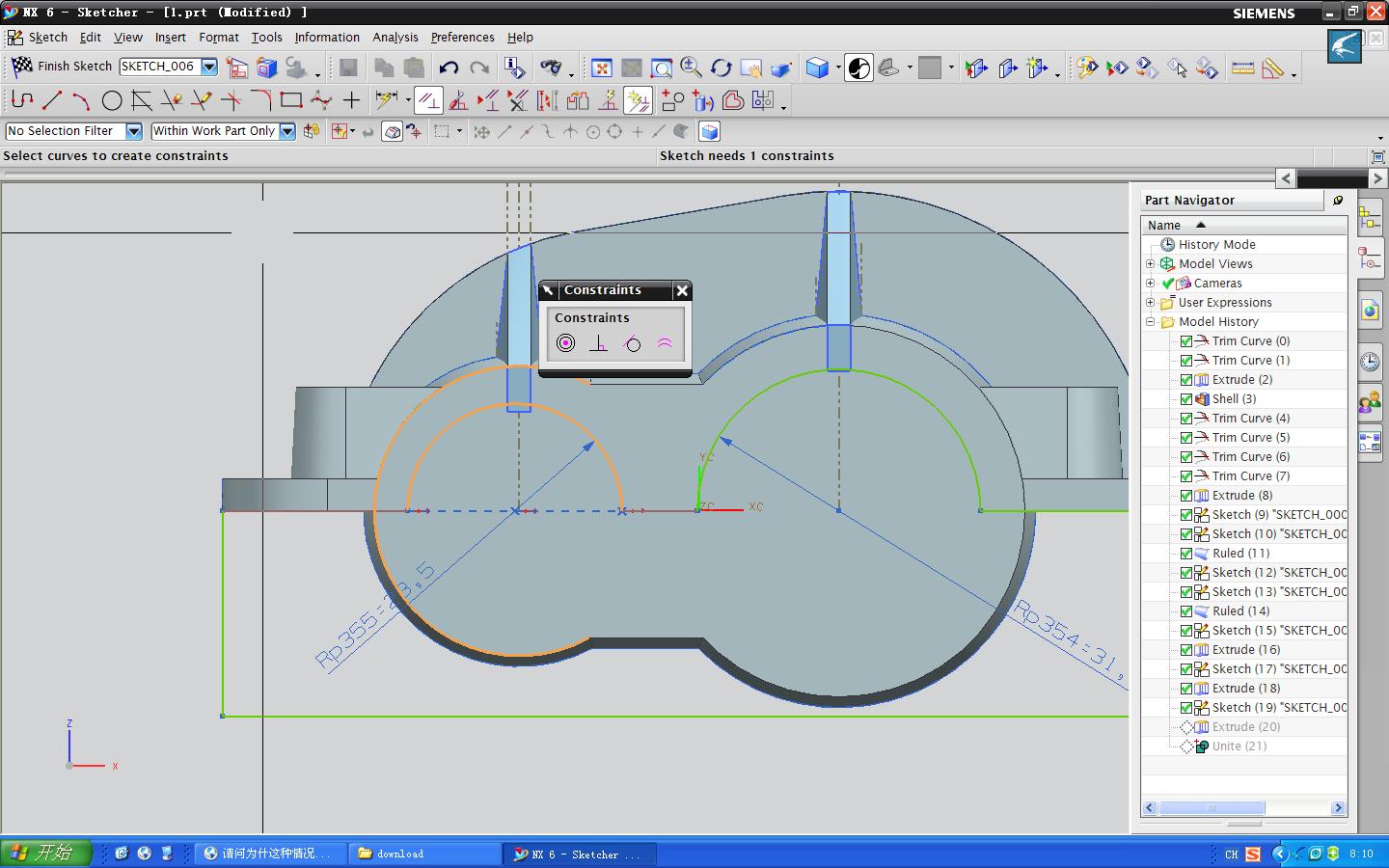Click the Perpendicular constraint icon in Constraints dialog
Image resolution: width=1389 pixels, height=868 pixels.
click(599, 343)
